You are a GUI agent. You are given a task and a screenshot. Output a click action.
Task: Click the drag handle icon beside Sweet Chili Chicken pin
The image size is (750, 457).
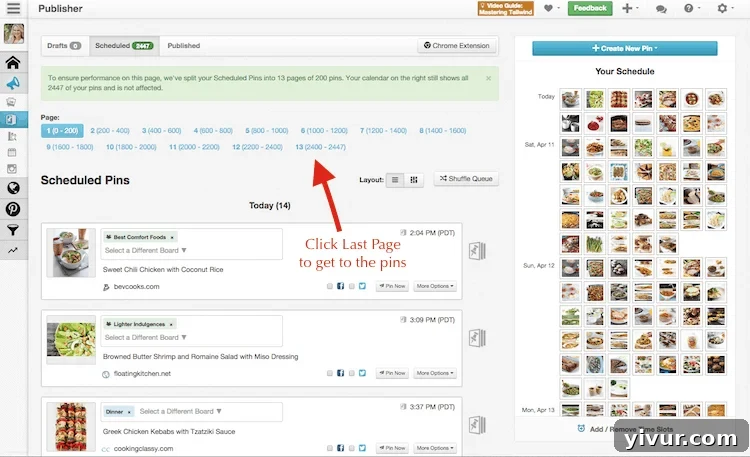(477, 251)
